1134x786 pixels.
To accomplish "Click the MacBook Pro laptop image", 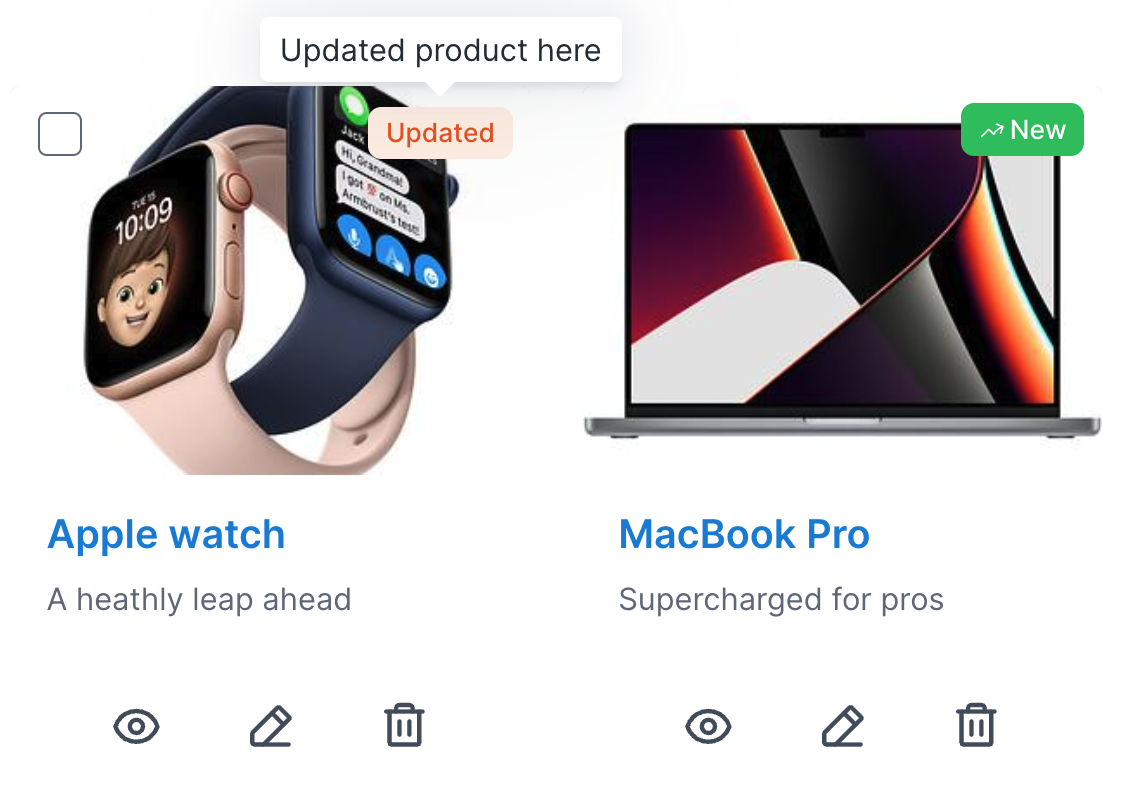I will click(843, 281).
